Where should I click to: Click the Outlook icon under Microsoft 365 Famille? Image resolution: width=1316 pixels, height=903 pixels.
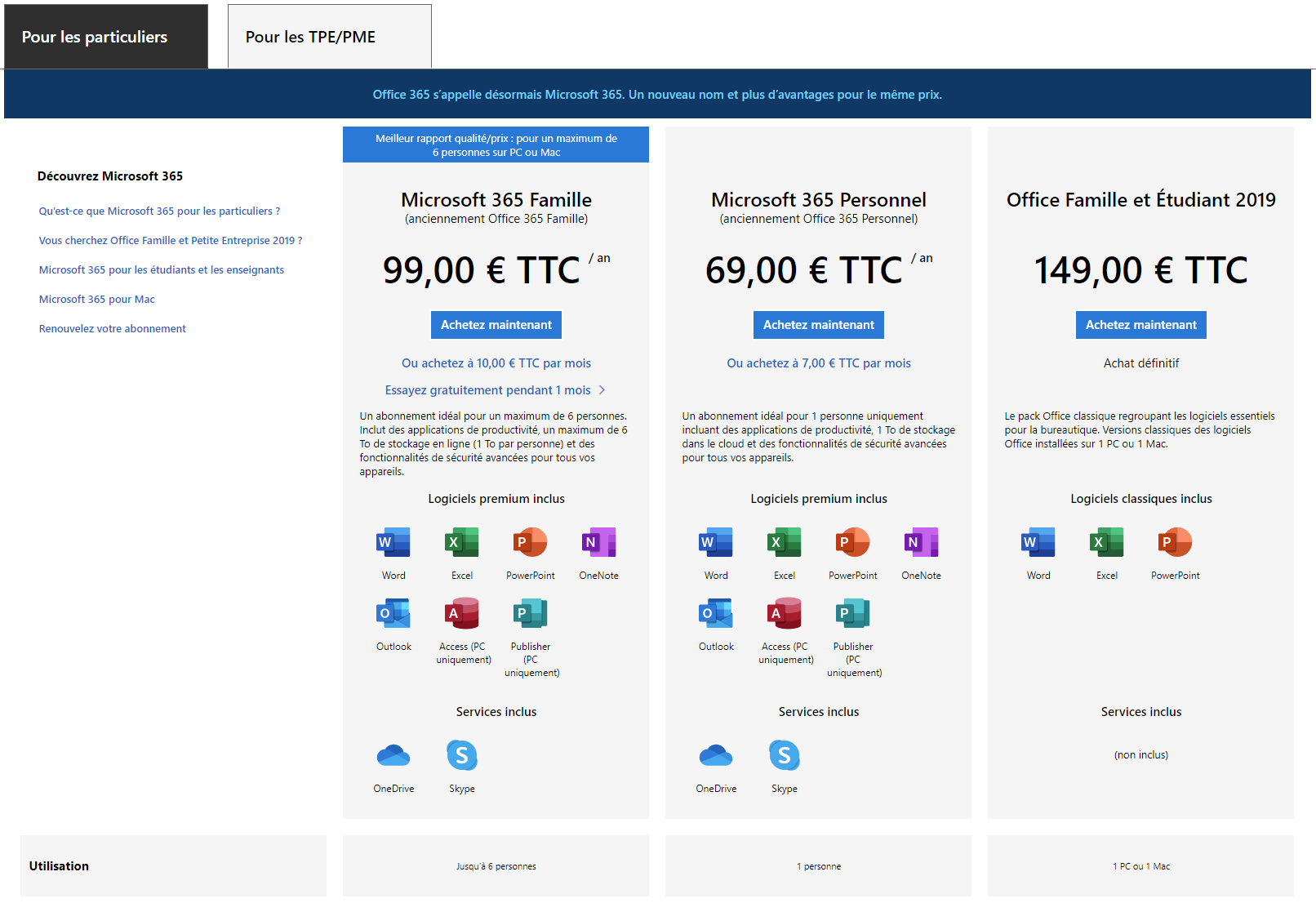point(393,613)
